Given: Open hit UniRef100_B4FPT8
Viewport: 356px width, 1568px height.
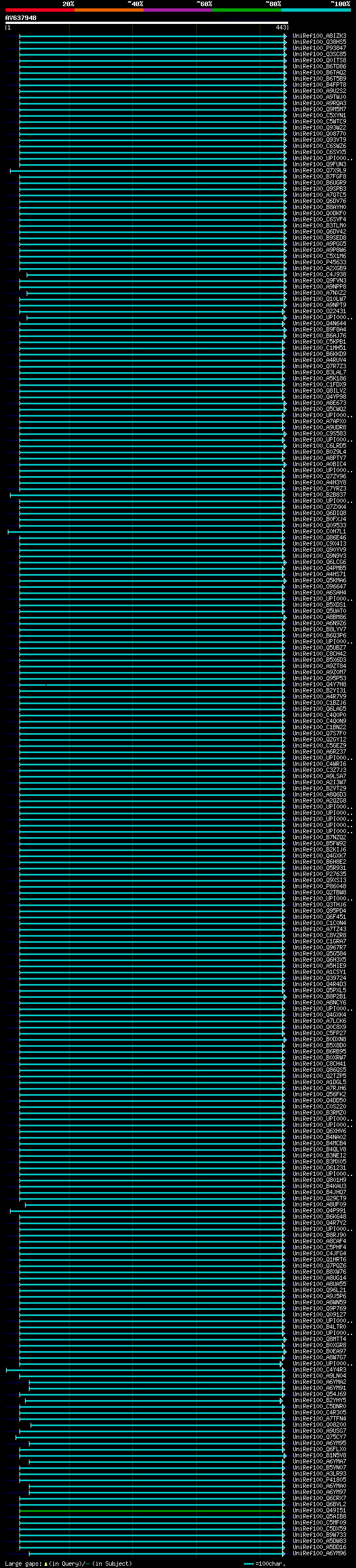Looking at the screenshot, I should (319, 85).
